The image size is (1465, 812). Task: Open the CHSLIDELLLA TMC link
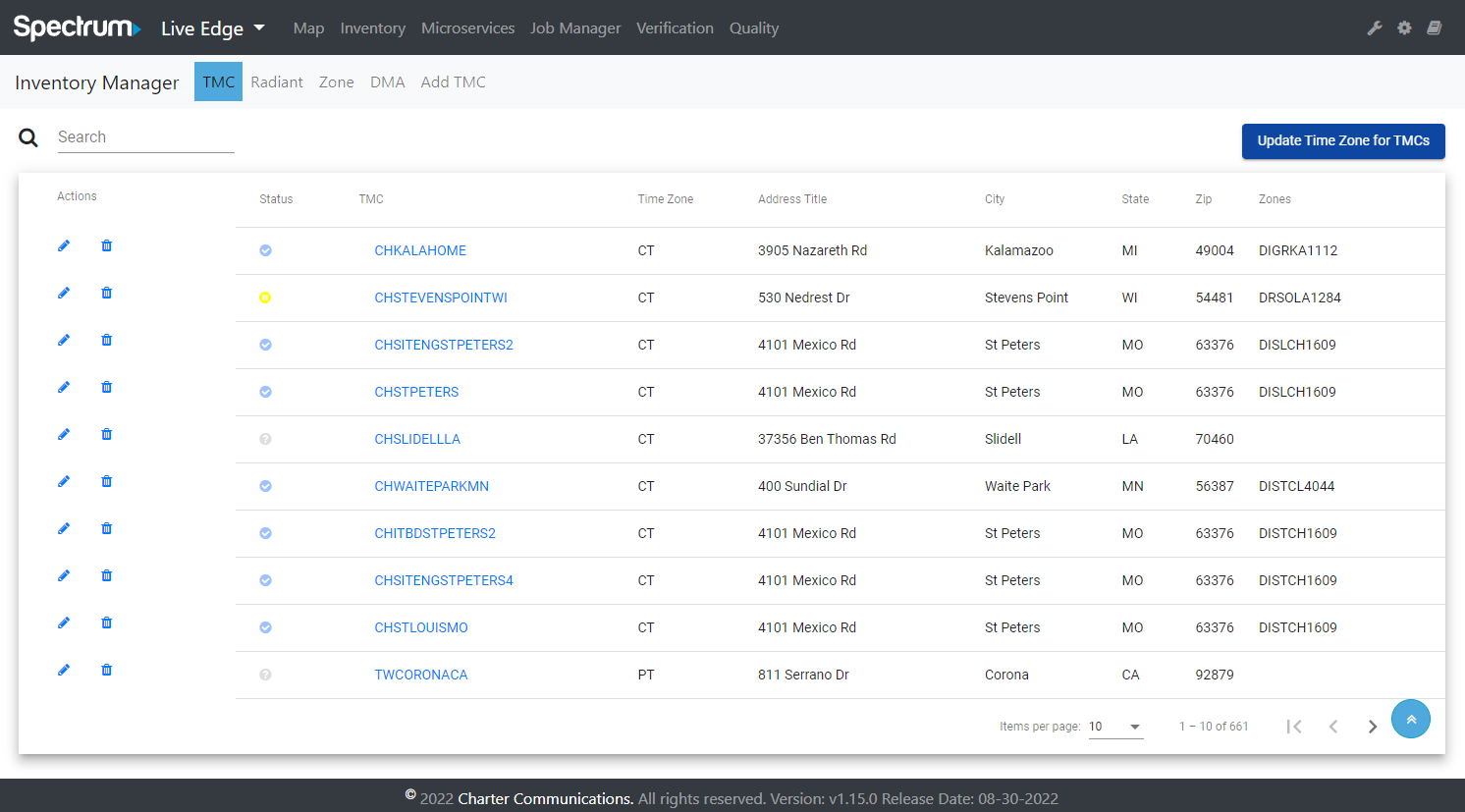(x=417, y=439)
